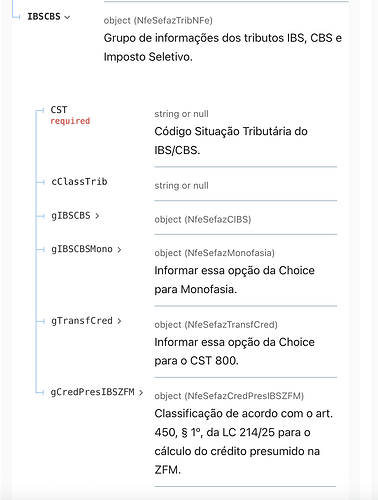378x500 pixels.
Task: Click the object (NfeSefazCIBS) type label
Action: 203,220
